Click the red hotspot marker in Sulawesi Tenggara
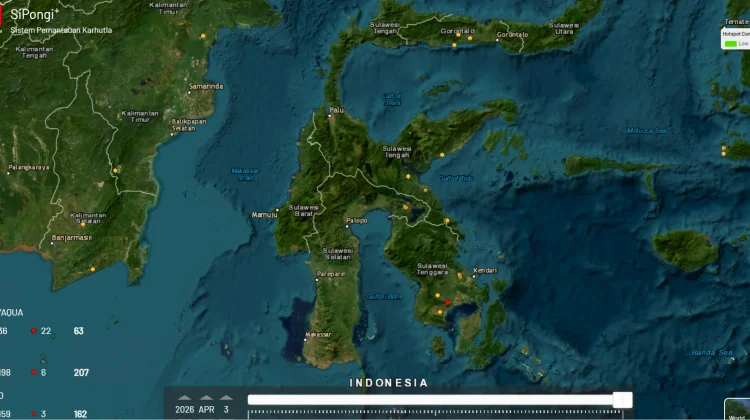The image size is (750, 420). 448,302
